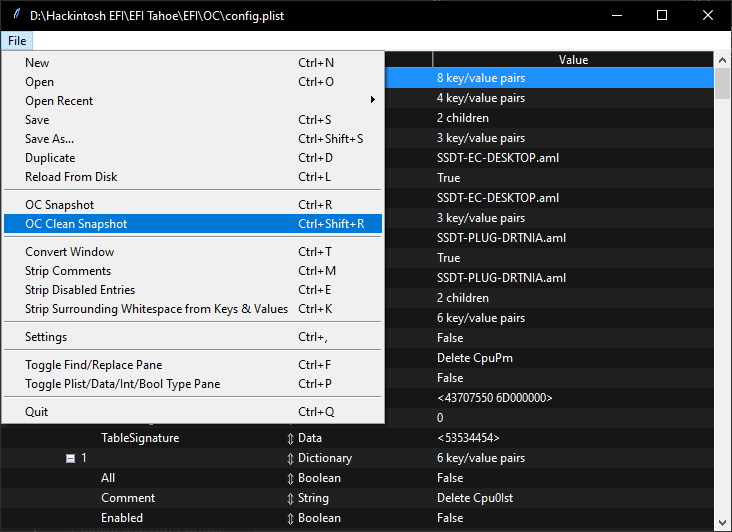Click '<43707550 6D000000>' data value

coord(494,398)
